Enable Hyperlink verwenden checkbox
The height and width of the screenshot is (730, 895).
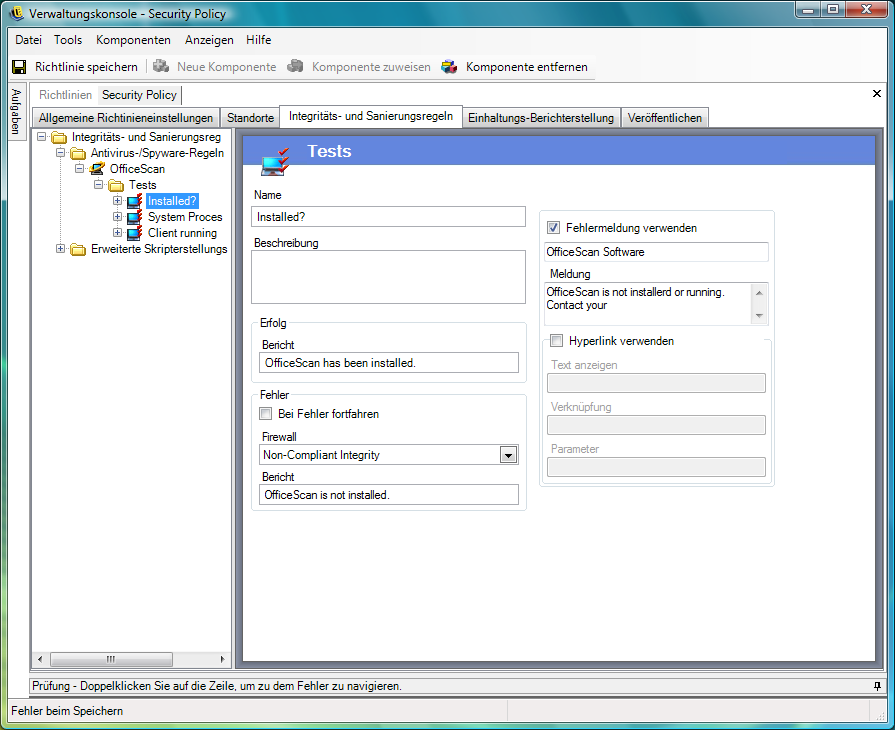pos(556,341)
